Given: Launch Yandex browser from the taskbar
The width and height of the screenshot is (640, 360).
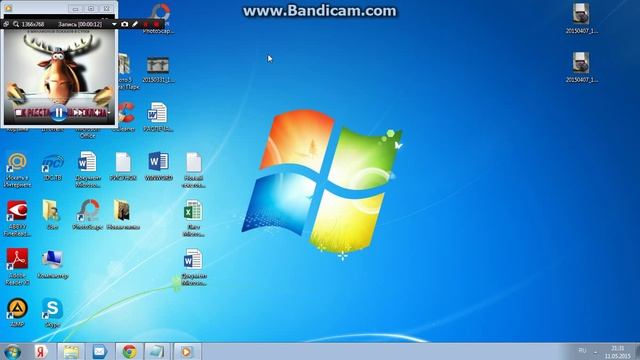Looking at the screenshot, I should coord(41,351).
